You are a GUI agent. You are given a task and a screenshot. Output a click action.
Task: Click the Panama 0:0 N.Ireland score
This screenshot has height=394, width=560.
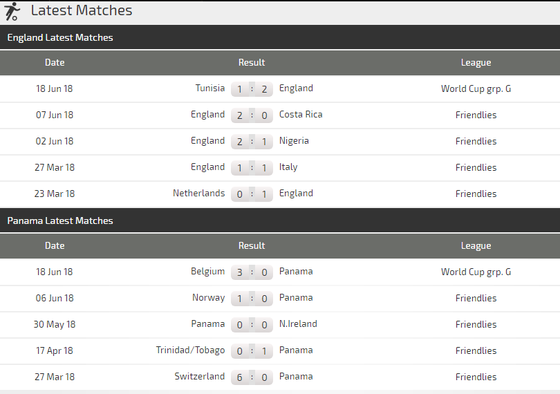click(252, 324)
